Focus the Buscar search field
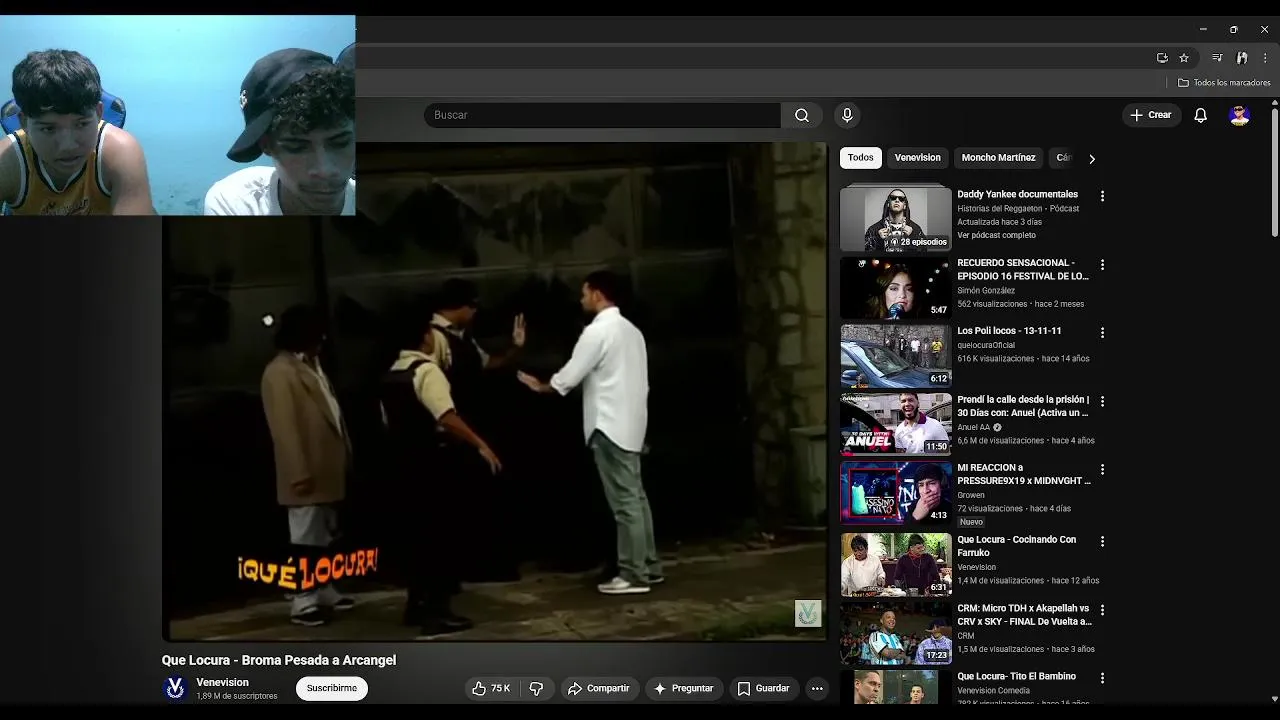The image size is (1280, 720). click(x=602, y=115)
